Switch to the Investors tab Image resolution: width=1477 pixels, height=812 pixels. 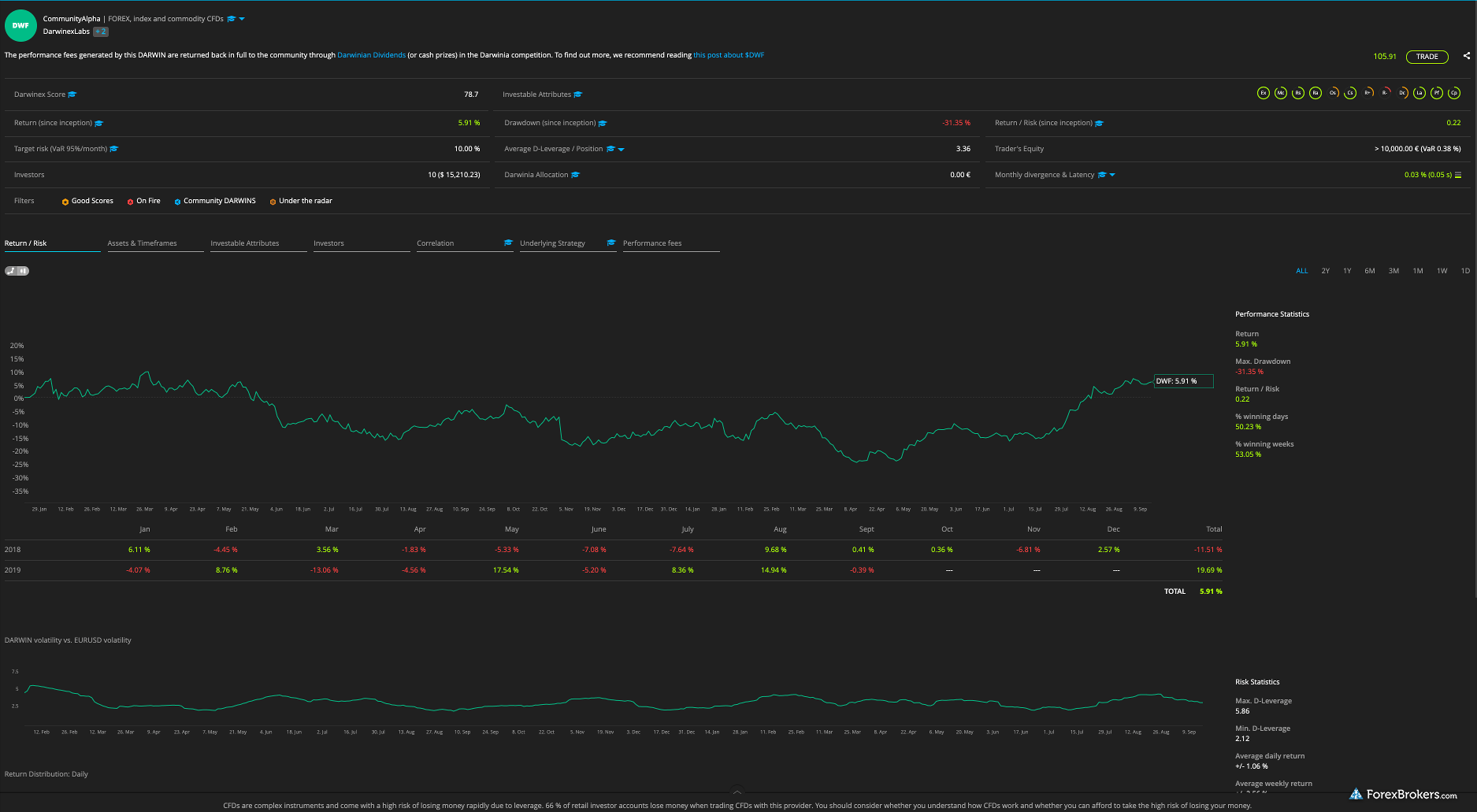tap(362, 243)
